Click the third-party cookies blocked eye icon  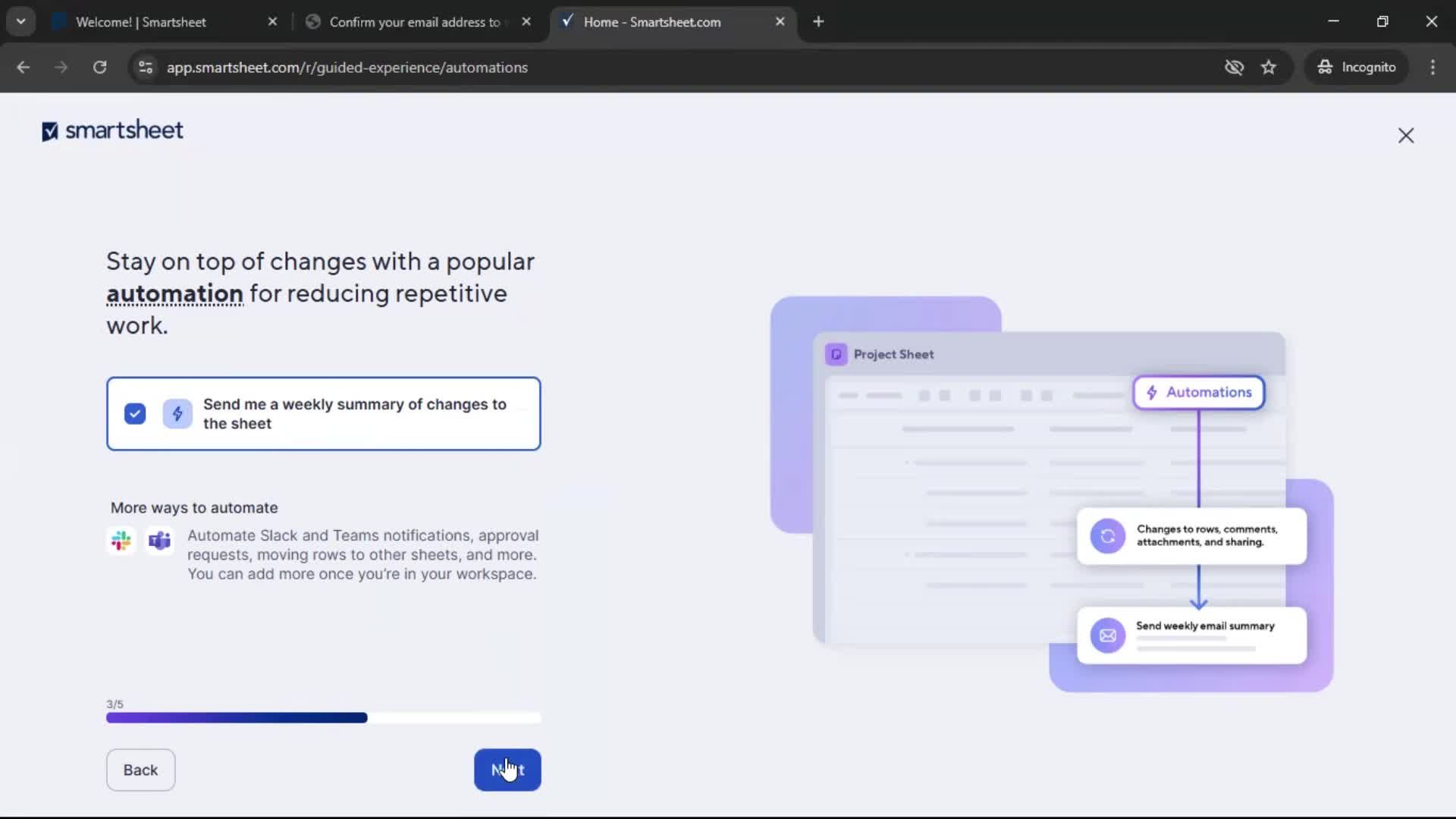1235,67
